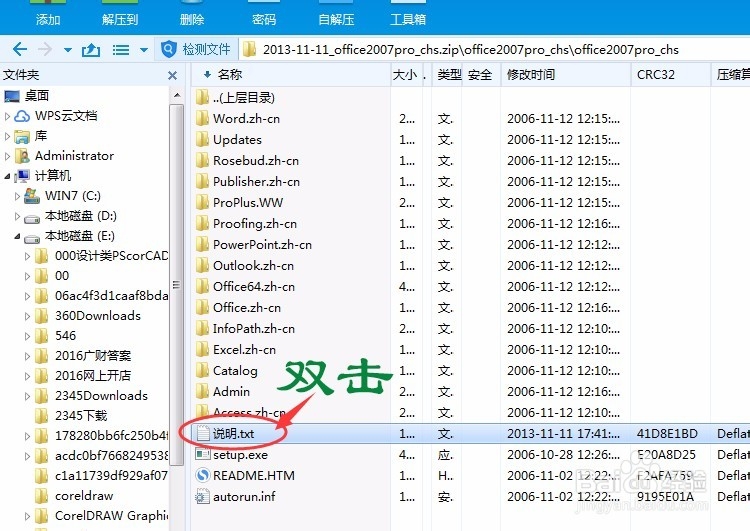Select the Outlook.zh-cn folder icon
Viewport: 750px width, 531px height.
pyautogui.click(x=202, y=266)
